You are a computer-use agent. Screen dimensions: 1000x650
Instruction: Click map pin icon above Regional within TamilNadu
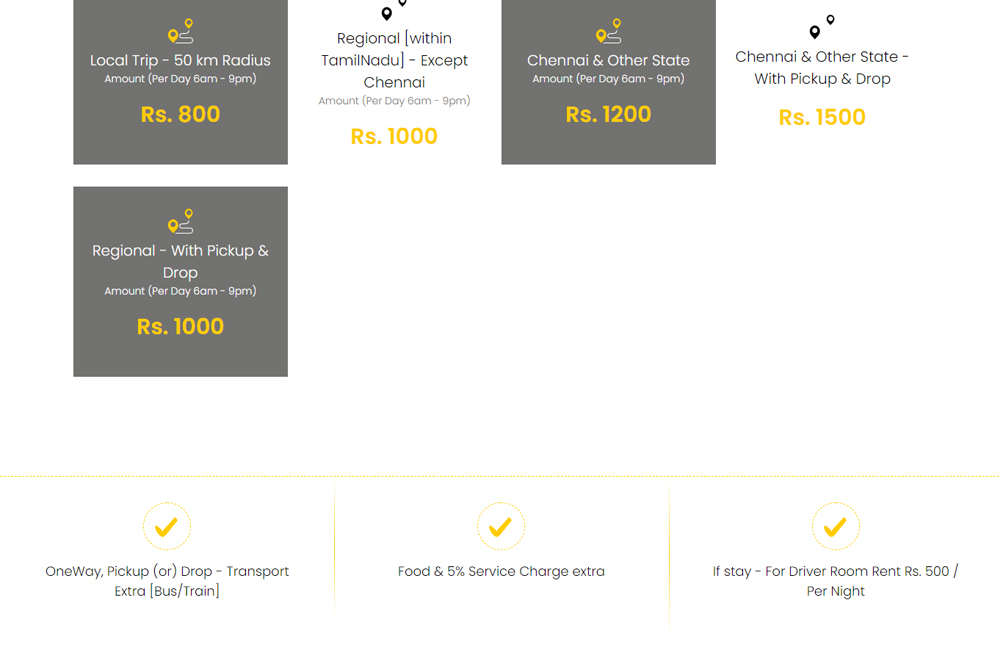point(394,10)
